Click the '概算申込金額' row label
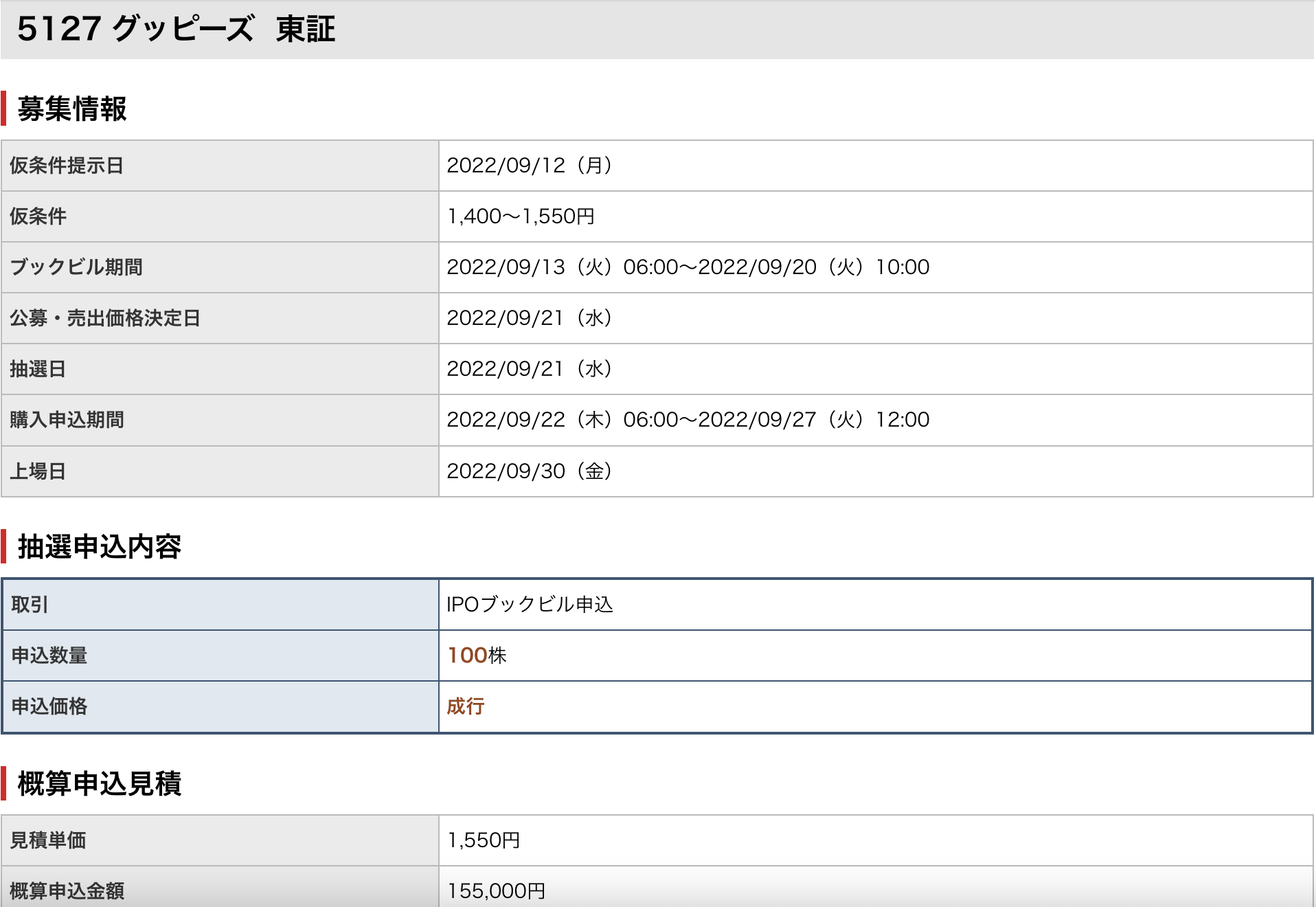The image size is (1316, 907). [67, 891]
